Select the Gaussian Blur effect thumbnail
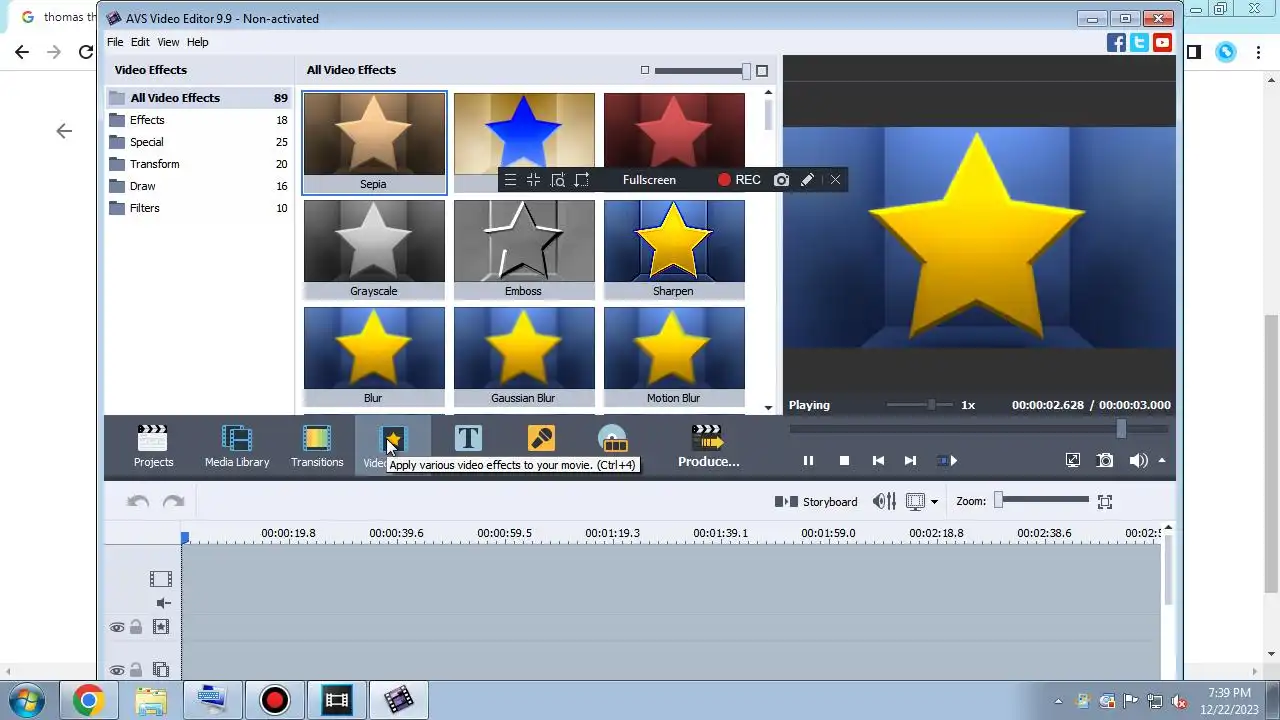Screen dimensions: 1280x720 pos(524,356)
